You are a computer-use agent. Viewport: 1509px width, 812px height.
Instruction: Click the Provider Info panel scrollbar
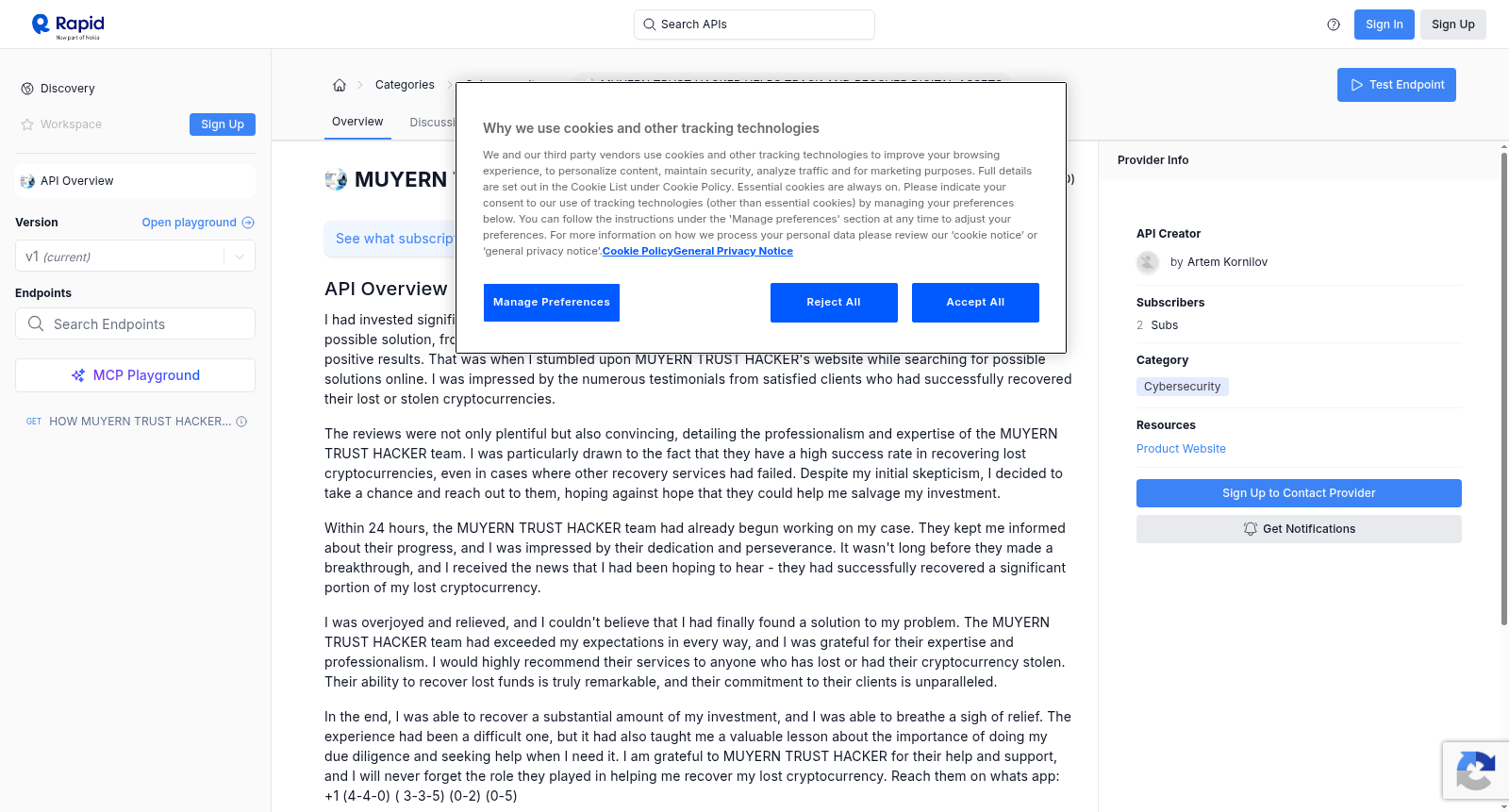pos(1503,387)
